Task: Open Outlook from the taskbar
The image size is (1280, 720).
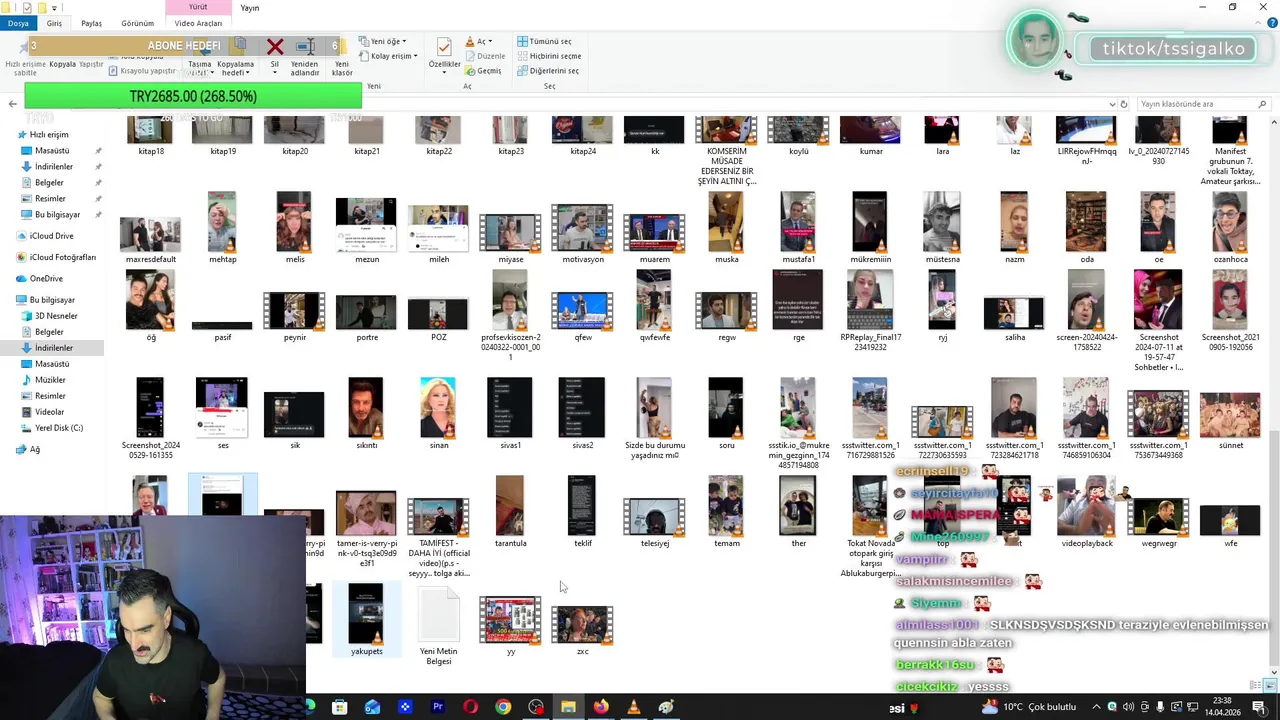Action: [372, 707]
